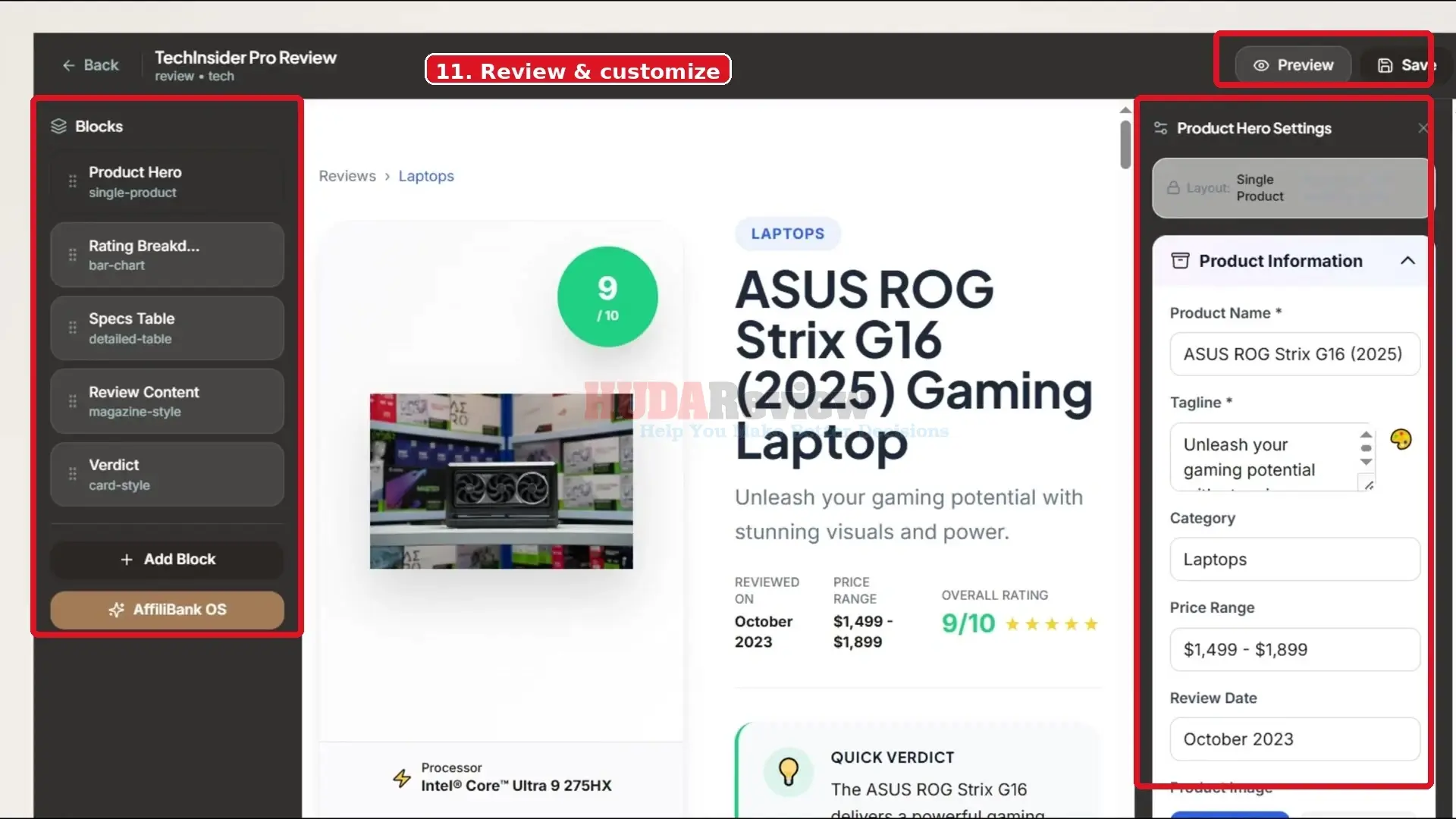Click the Rating Breakdown drag handle

(x=72, y=255)
